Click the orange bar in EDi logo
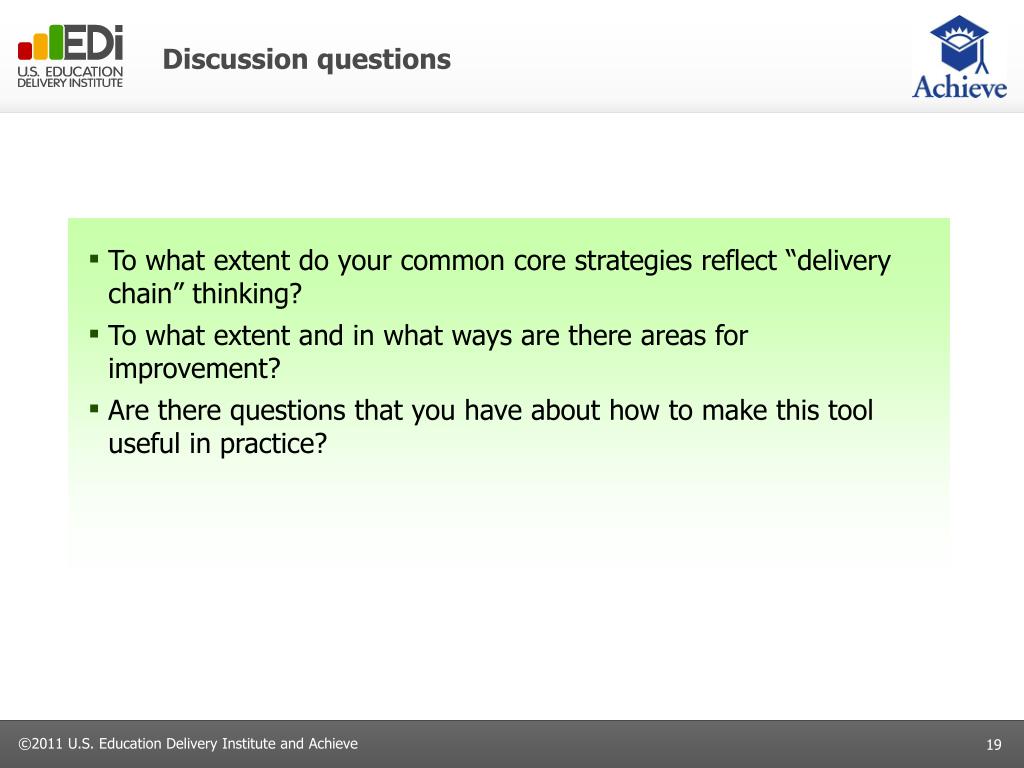Image resolution: width=1024 pixels, height=768 pixels. pyautogui.click(x=40, y=46)
